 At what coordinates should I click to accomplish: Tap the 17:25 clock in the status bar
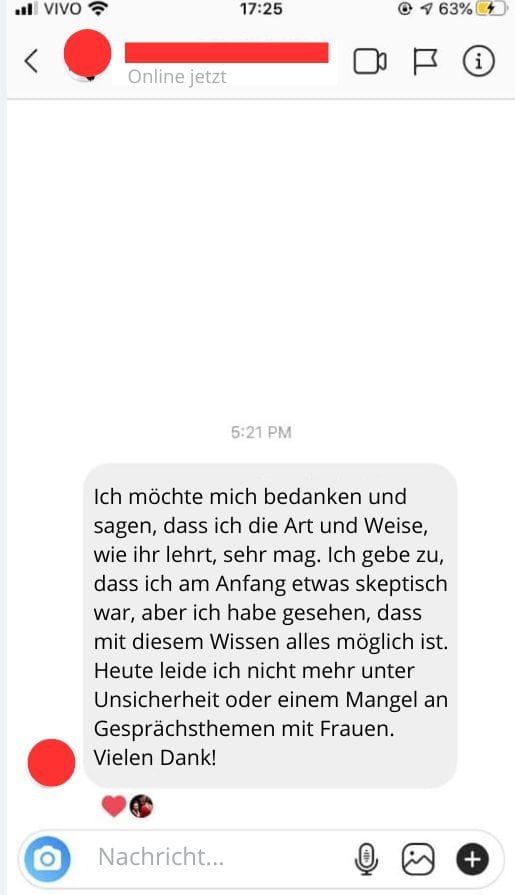[261, 9]
